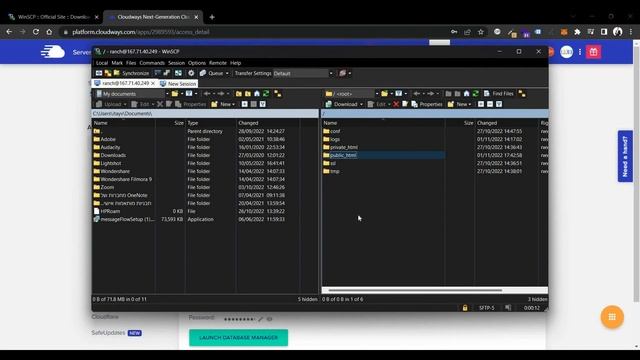Viewport: 640px width, 360px height.
Task: Click the remote open directory folder icon
Action: (384, 94)
